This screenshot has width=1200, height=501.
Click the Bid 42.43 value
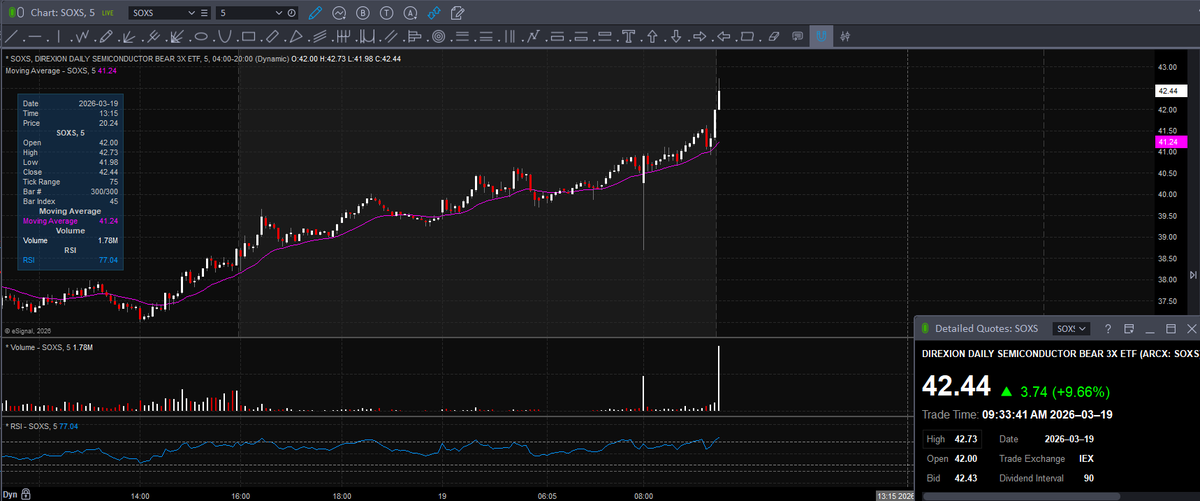966,478
